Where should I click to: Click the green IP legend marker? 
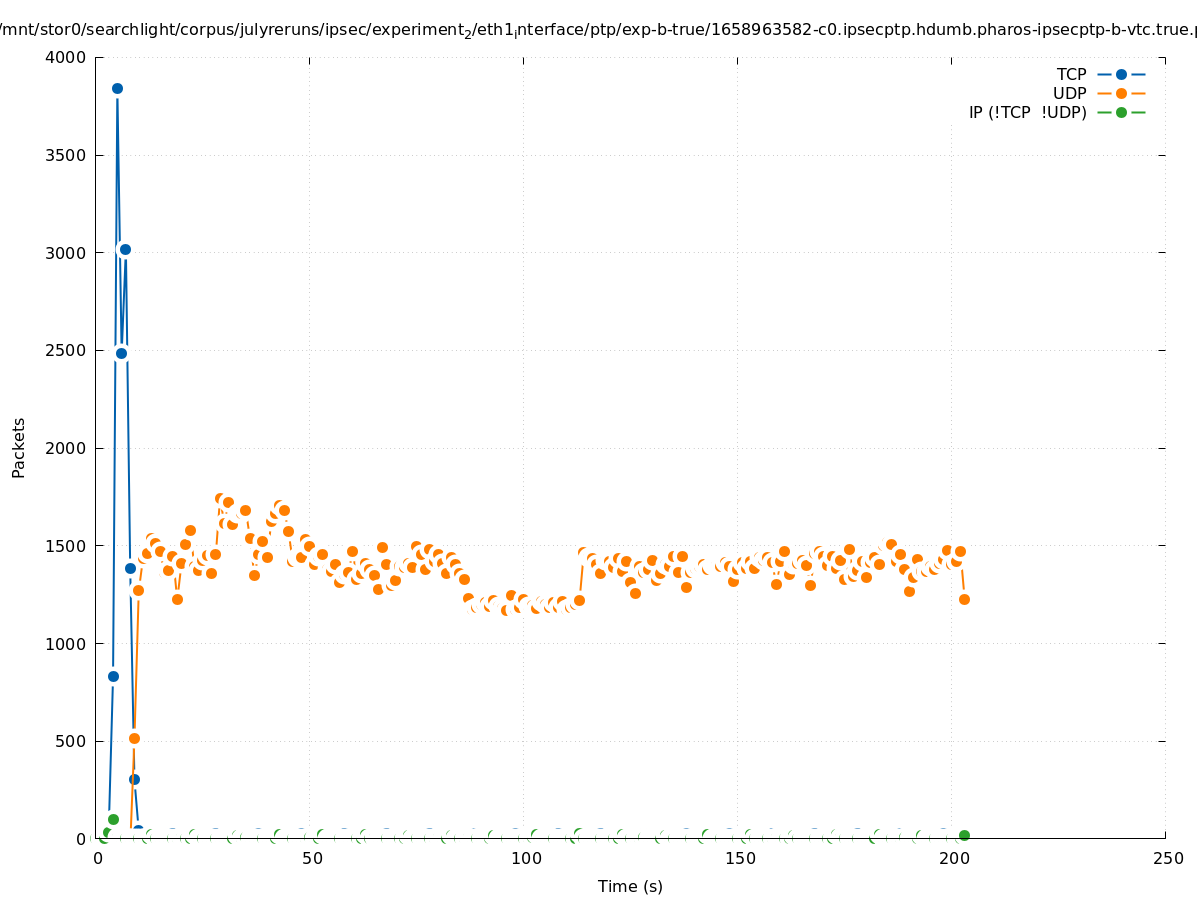click(1121, 112)
